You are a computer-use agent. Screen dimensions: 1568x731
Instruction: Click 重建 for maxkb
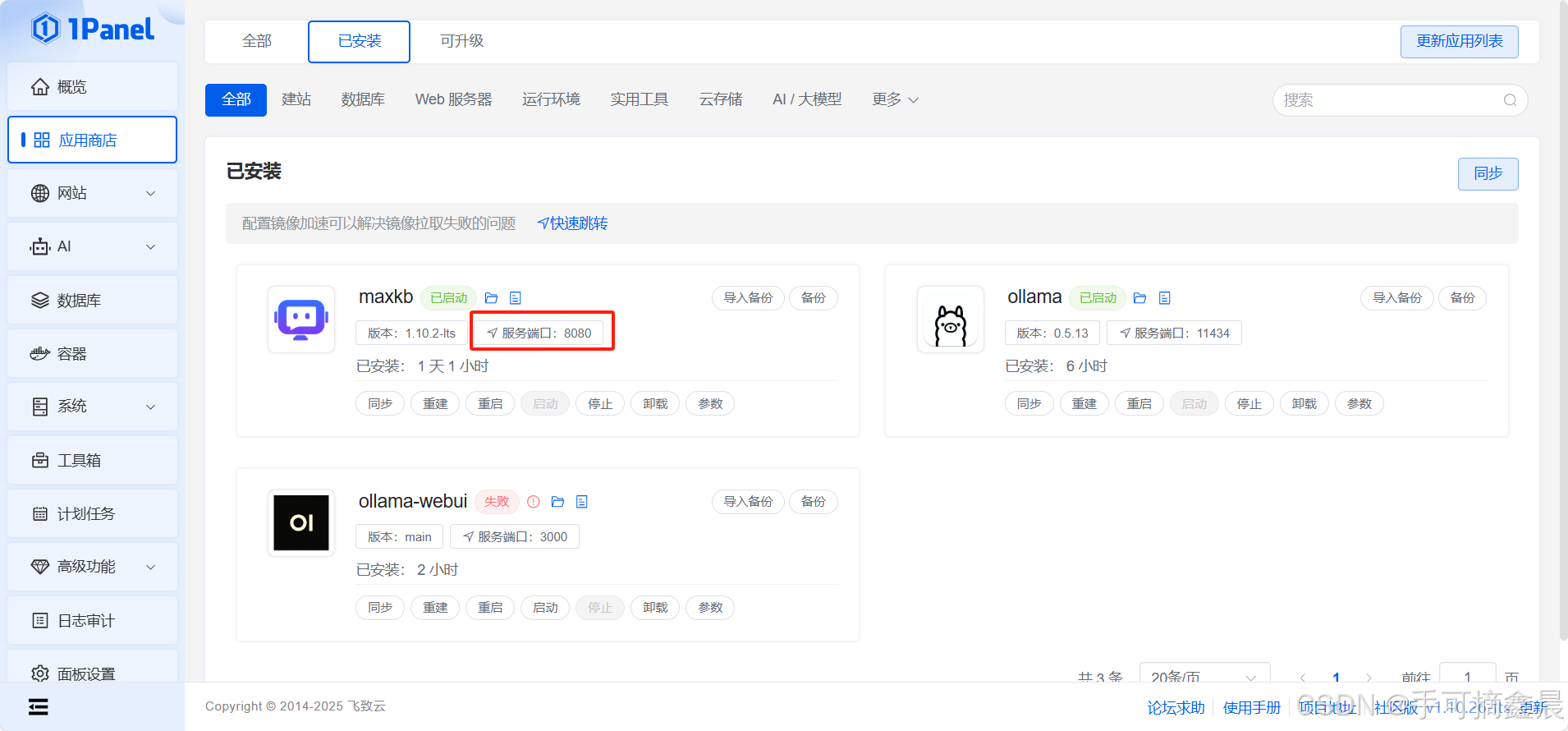pos(435,404)
